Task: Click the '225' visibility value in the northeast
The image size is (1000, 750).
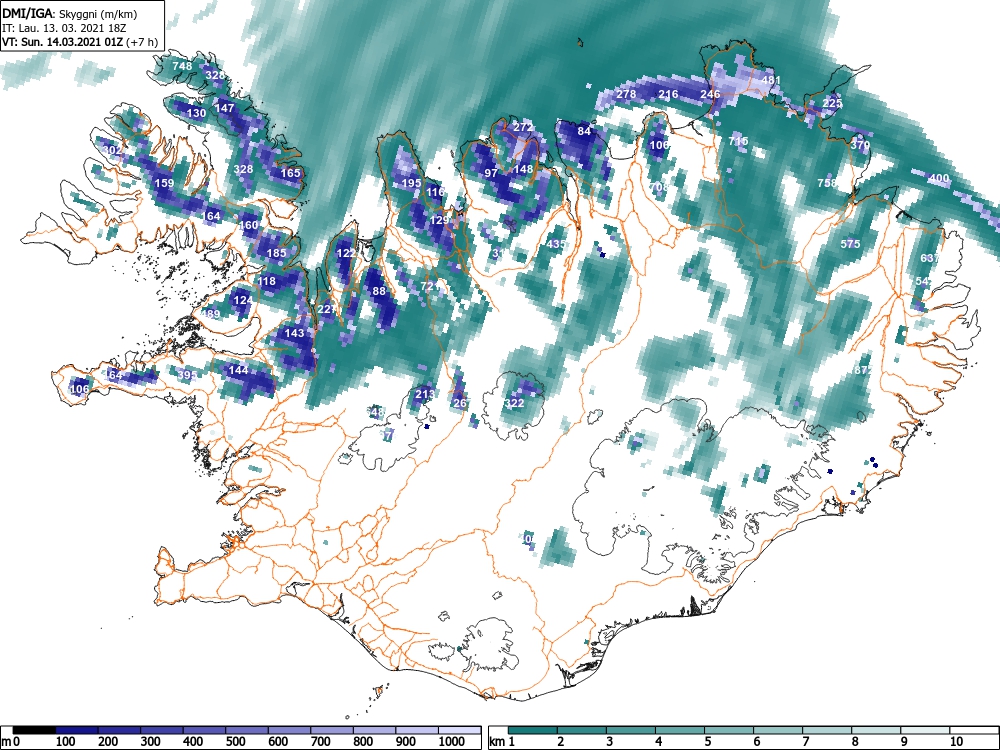Action: pos(832,103)
